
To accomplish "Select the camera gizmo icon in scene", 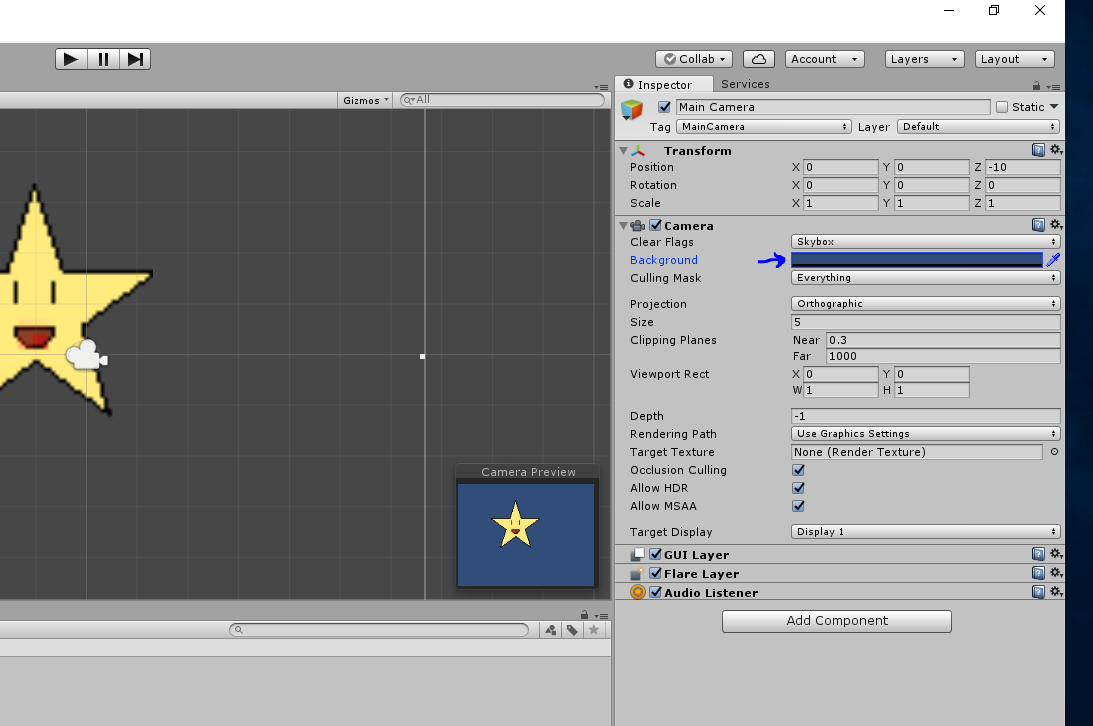I will coord(87,355).
